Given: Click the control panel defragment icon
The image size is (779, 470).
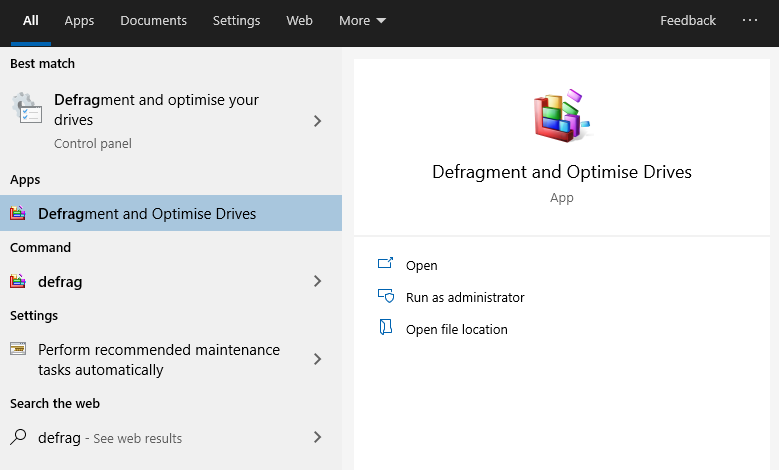Looking at the screenshot, I should [x=26, y=108].
